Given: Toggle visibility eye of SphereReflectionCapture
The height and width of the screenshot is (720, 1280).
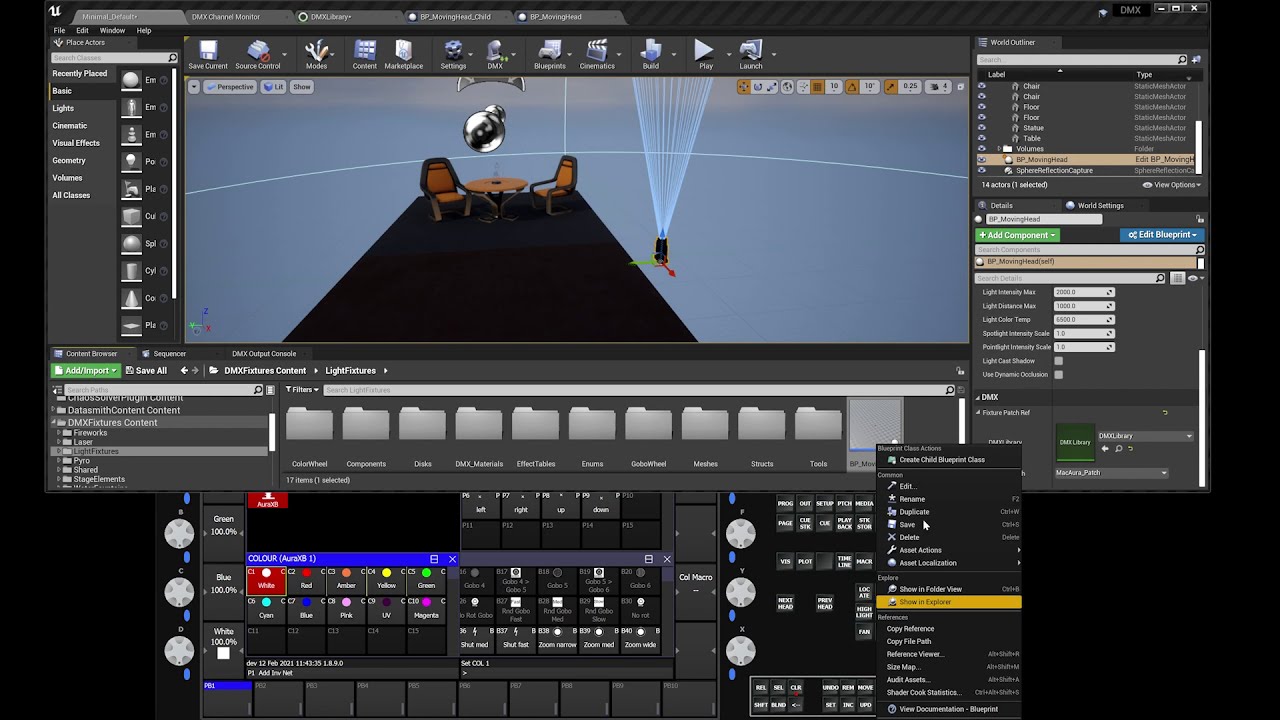Looking at the screenshot, I should click(x=981, y=171).
